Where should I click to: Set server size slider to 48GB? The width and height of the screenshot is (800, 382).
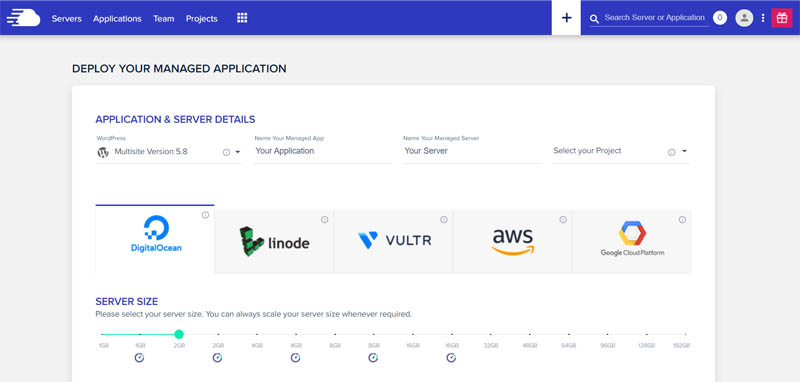(530, 335)
